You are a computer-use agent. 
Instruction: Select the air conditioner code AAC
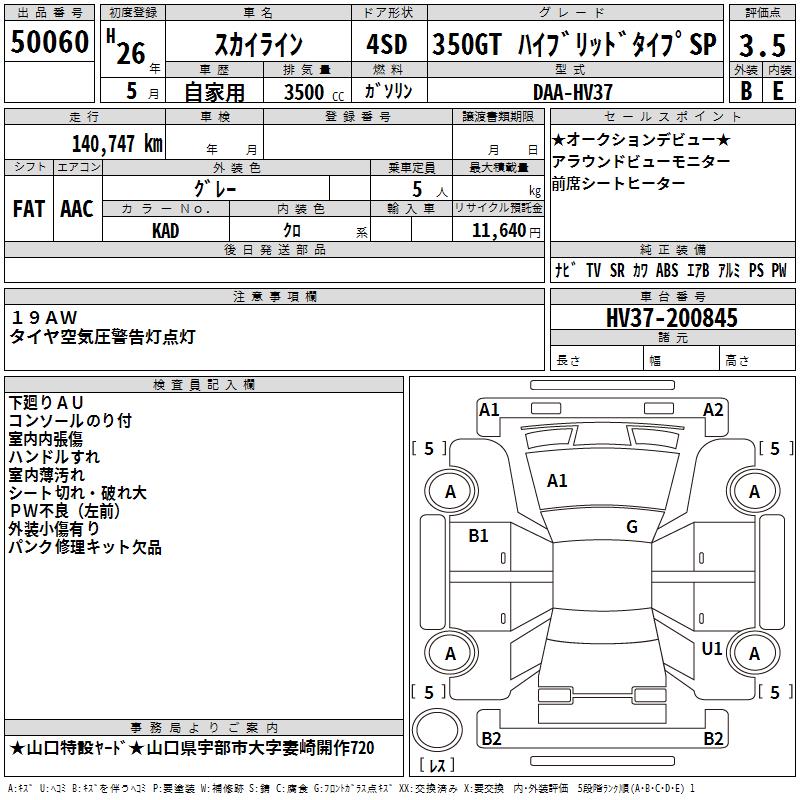(x=77, y=209)
